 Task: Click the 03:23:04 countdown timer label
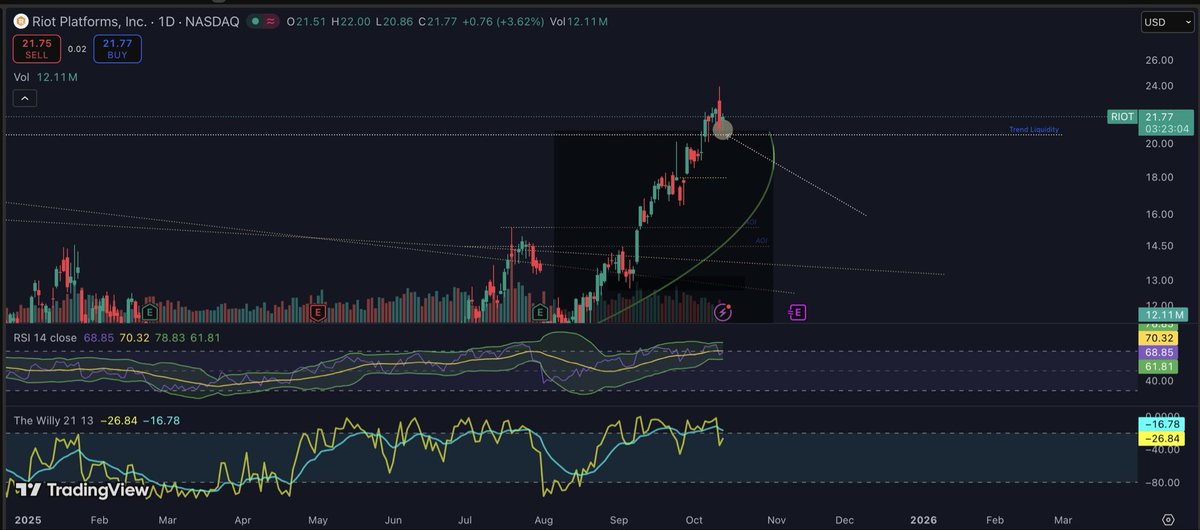(1166, 129)
